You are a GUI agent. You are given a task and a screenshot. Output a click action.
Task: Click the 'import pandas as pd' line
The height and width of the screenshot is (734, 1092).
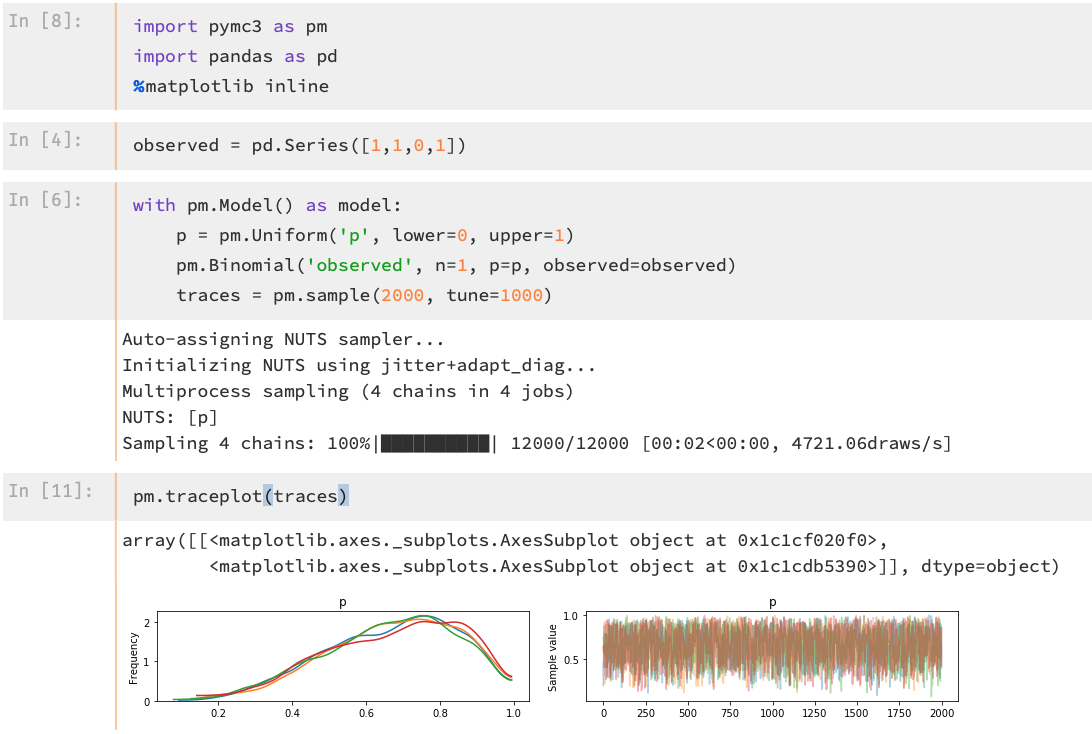pyautogui.click(x=235, y=56)
